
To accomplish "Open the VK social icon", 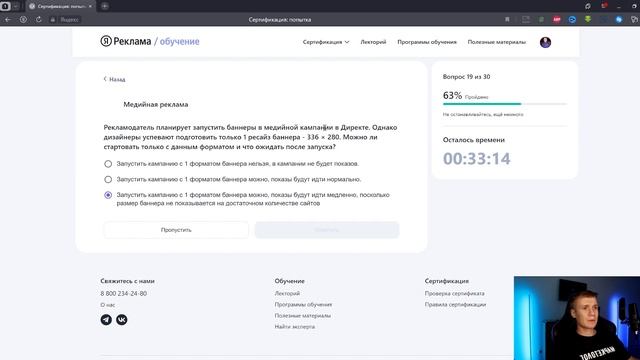I will [122, 320].
